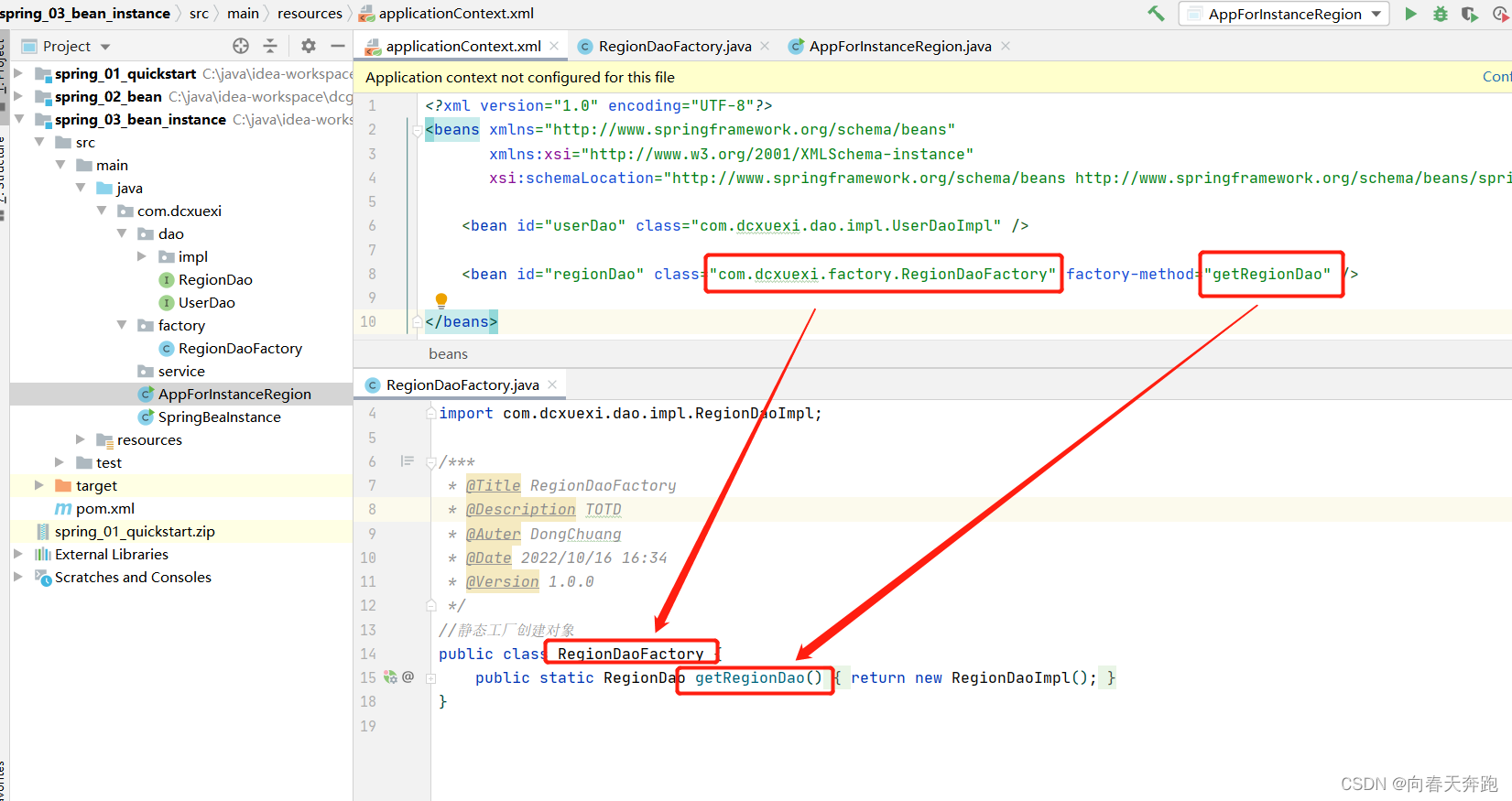This screenshot has width=1512, height=801.
Task: Click the run gutter icon on line 15
Action: point(390,677)
